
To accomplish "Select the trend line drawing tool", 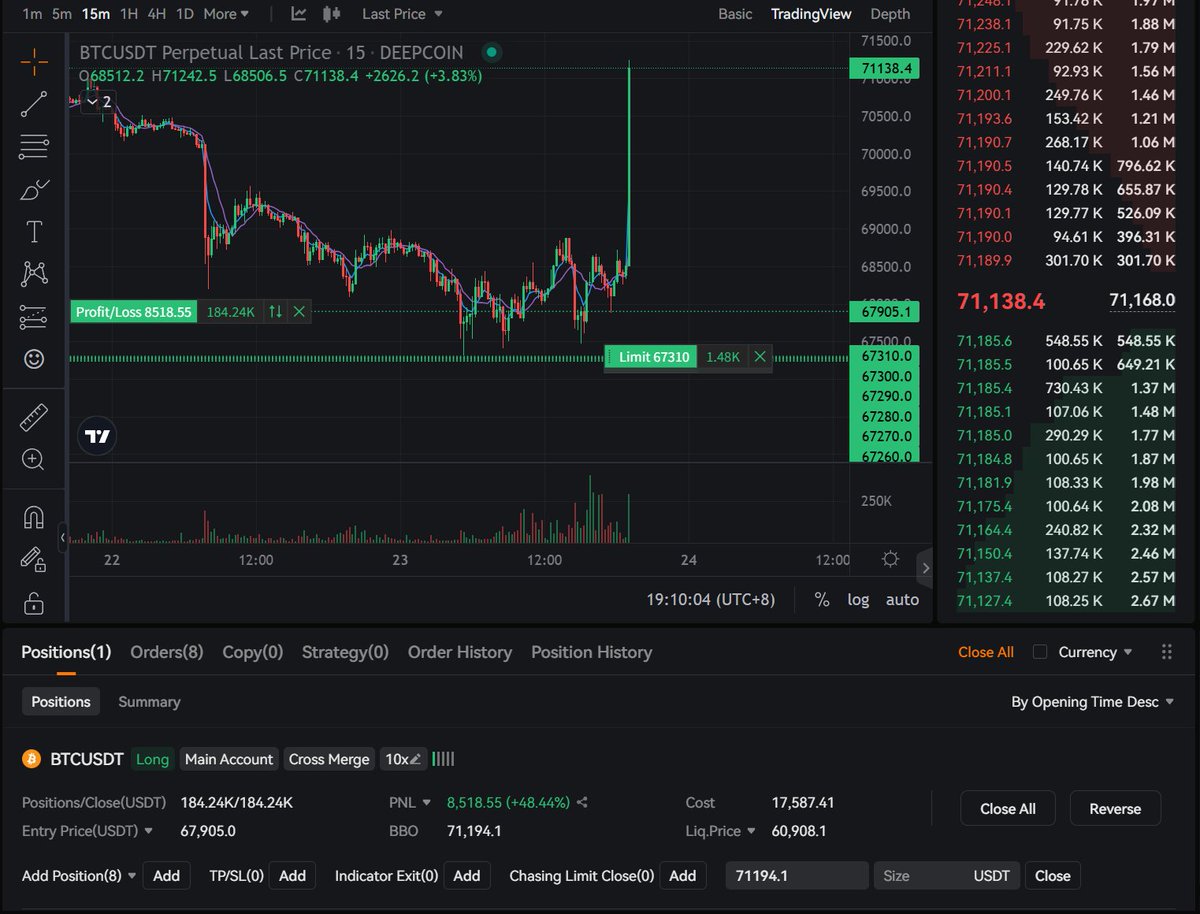I will tap(34, 104).
